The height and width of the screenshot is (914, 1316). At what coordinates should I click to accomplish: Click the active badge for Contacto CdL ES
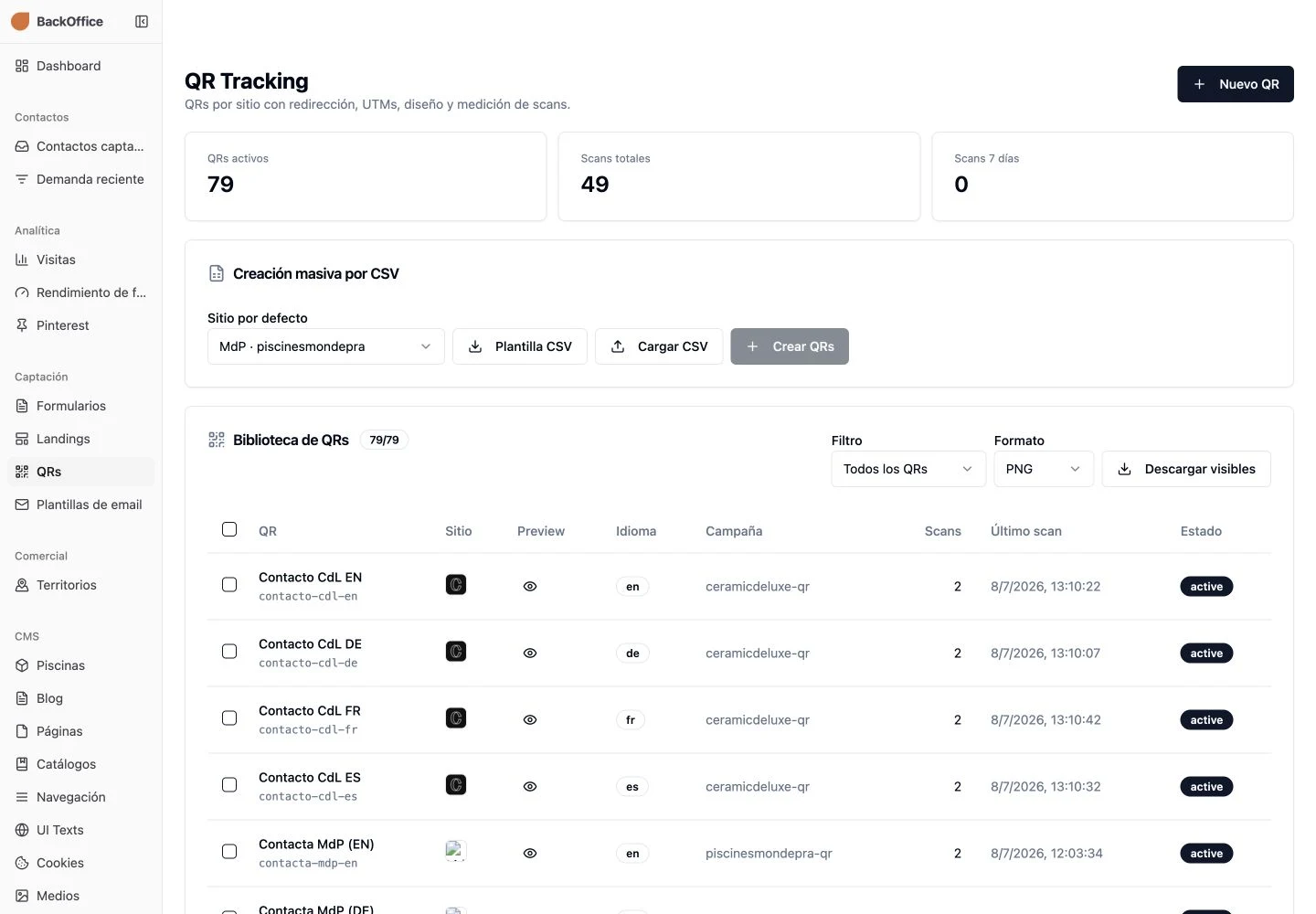[x=1206, y=787]
